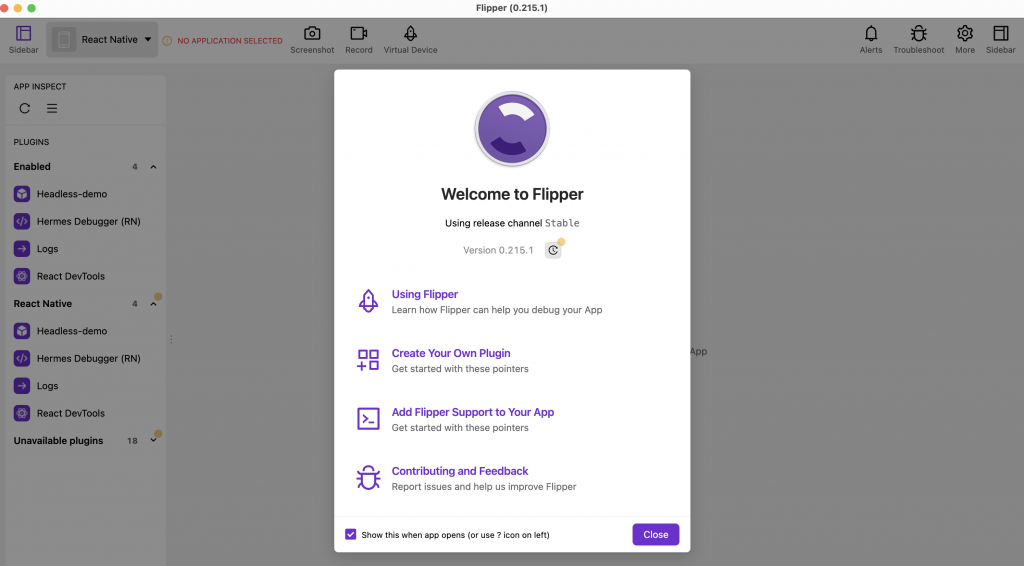Click the changelog clock icon beside version
The height and width of the screenshot is (566, 1024).
tap(553, 250)
